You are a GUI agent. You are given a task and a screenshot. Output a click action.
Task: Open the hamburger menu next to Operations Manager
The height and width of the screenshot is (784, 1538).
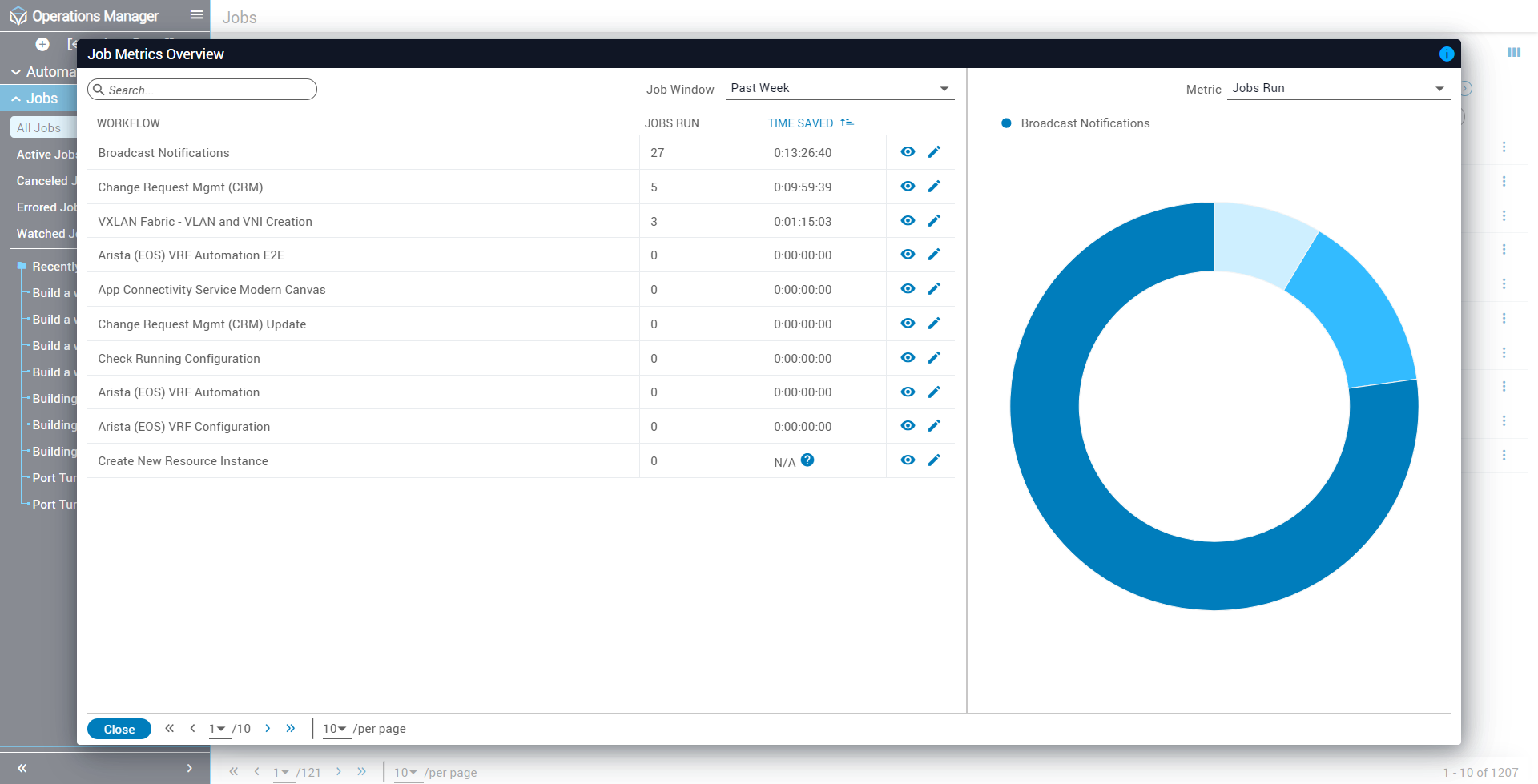point(196,15)
